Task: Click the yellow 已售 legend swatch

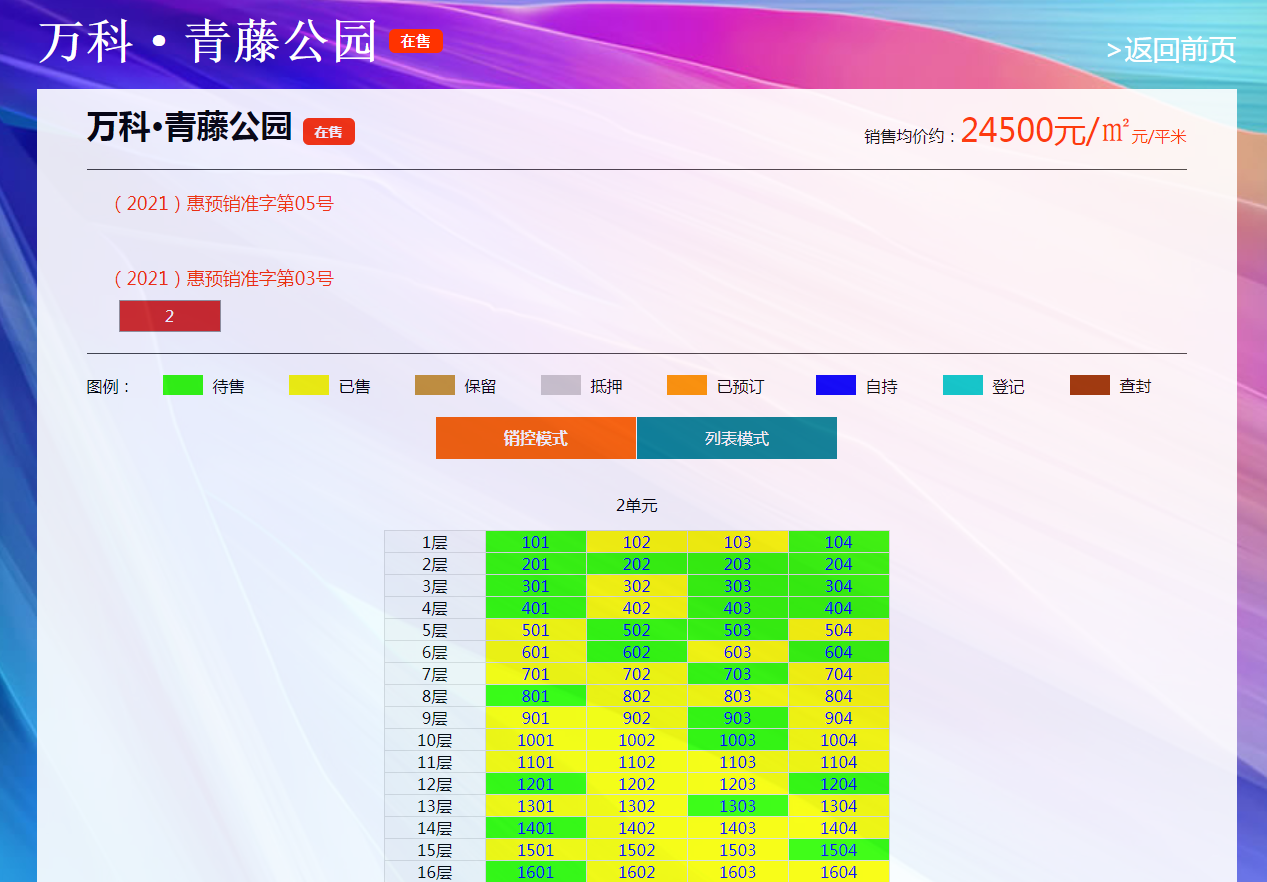Action: (309, 385)
